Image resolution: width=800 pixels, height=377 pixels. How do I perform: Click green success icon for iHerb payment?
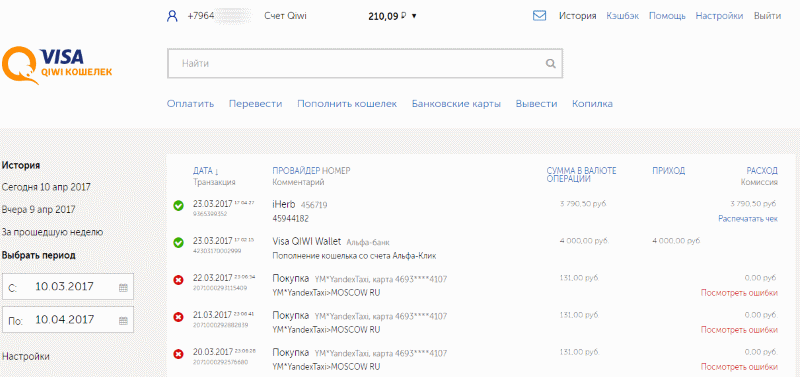coord(179,206)
